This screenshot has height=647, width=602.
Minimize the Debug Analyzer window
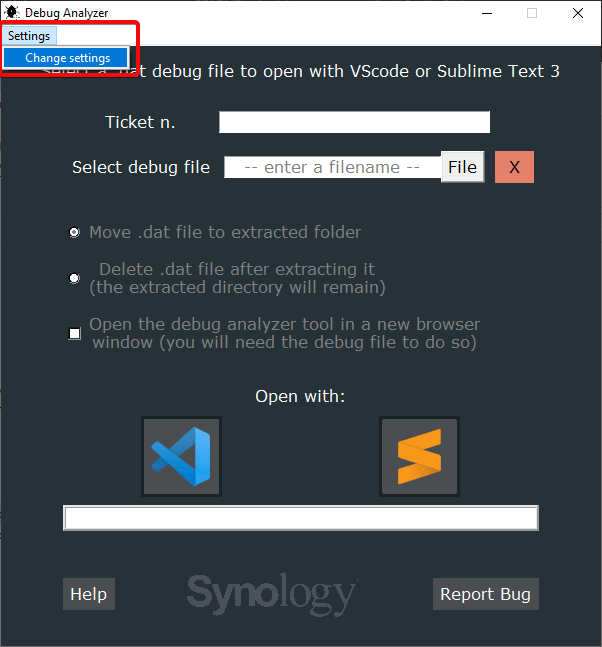(x=487, y=13)
